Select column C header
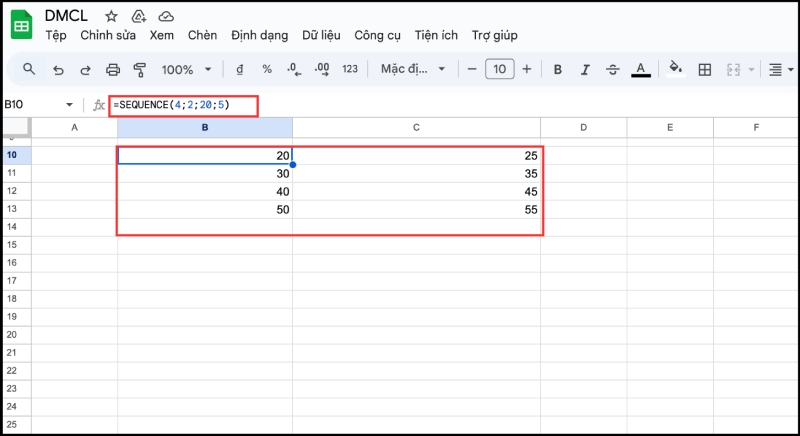The image size is (800, 436). pos(416,127)
